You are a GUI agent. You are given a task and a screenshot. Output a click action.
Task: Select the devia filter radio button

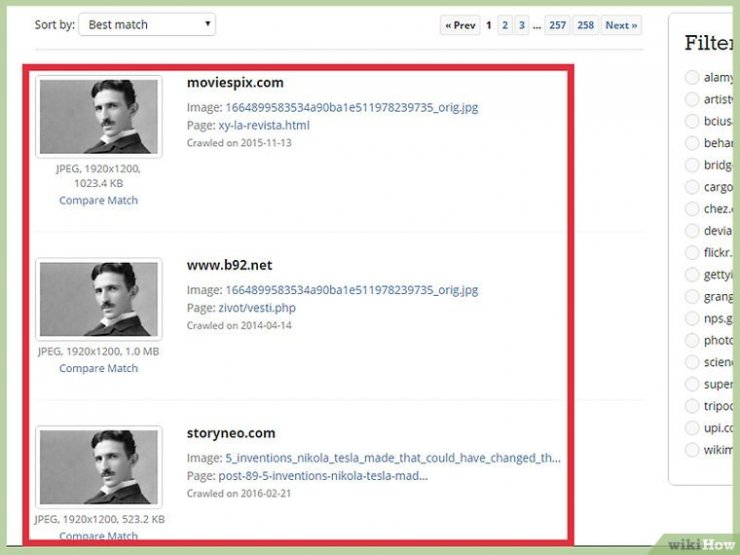(x=692, y=231)
